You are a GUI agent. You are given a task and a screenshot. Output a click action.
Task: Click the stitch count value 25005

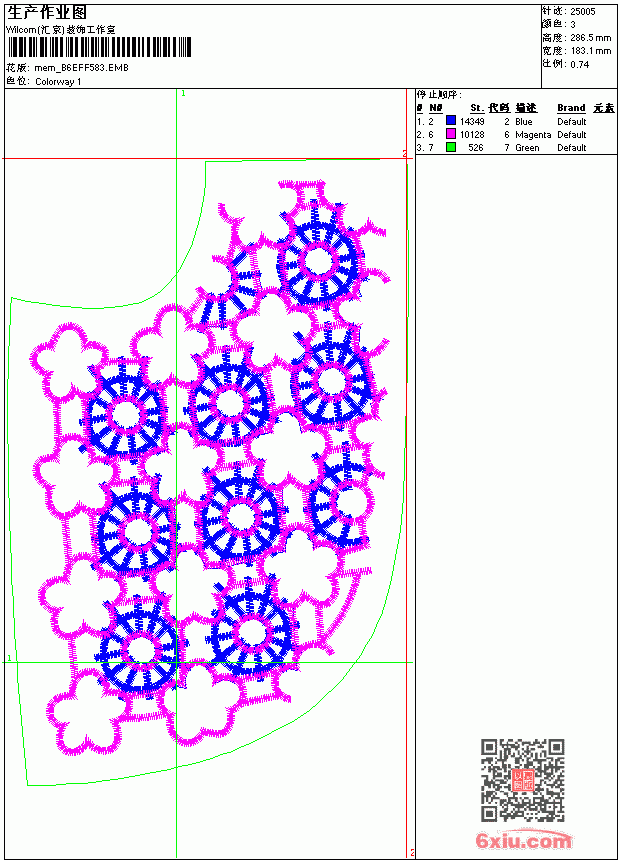583,12
